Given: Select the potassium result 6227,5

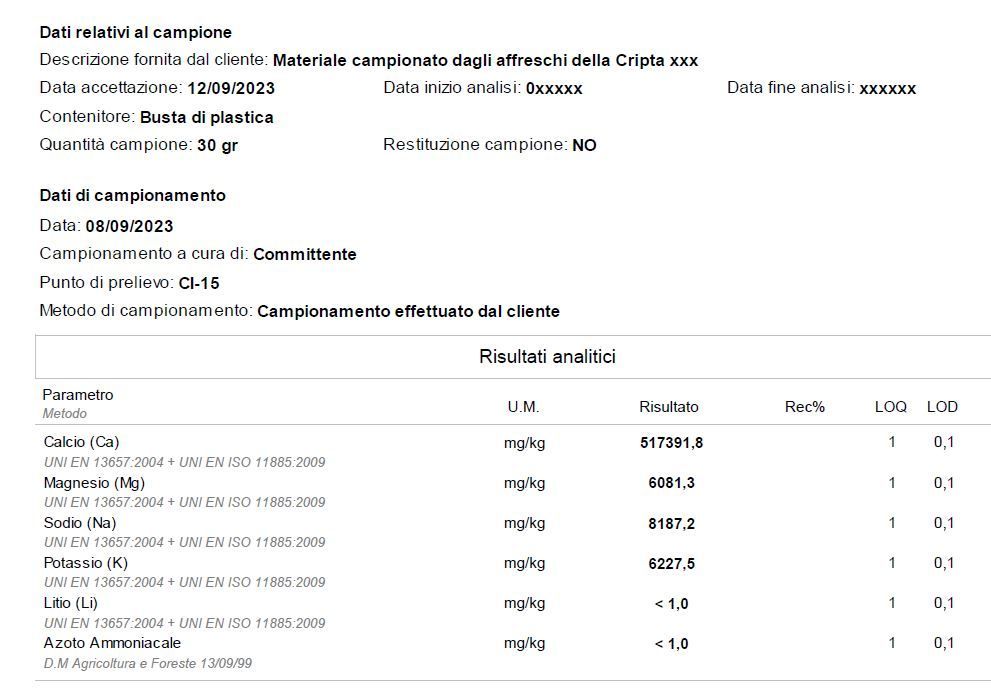Looking at the screenshot, I should [671, 564].
